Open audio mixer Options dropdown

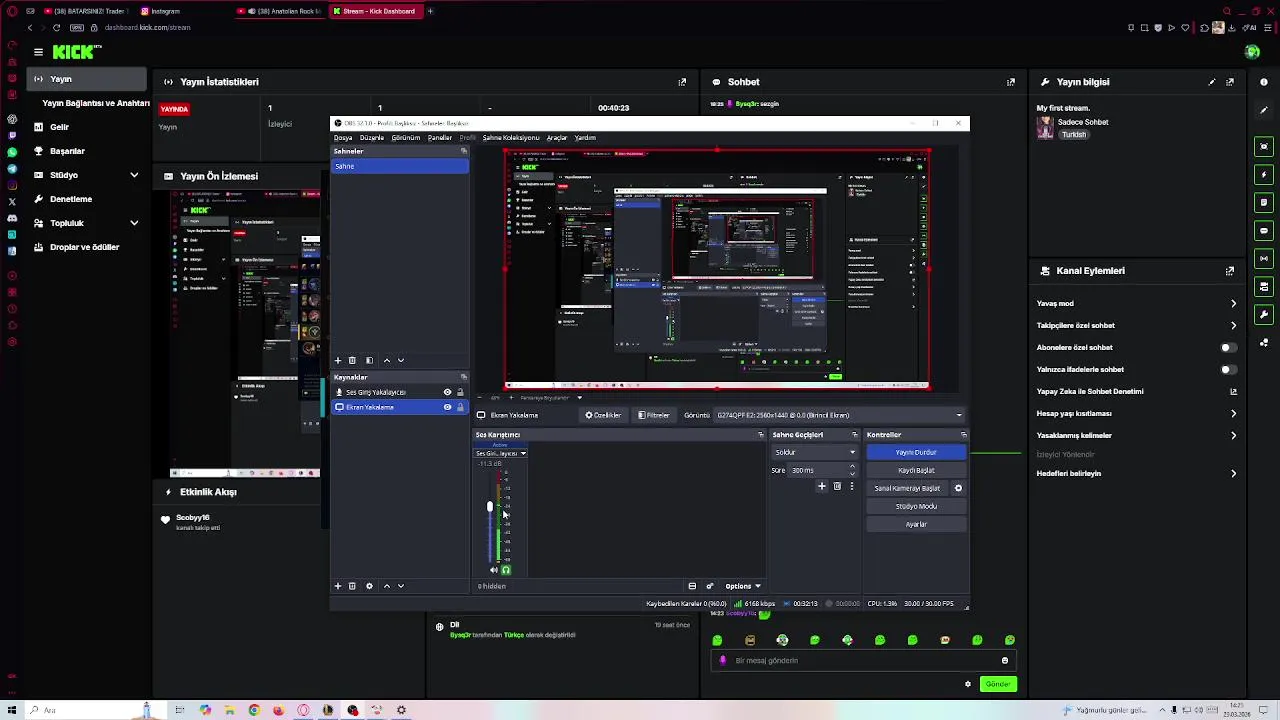click(x=743, y=586)
